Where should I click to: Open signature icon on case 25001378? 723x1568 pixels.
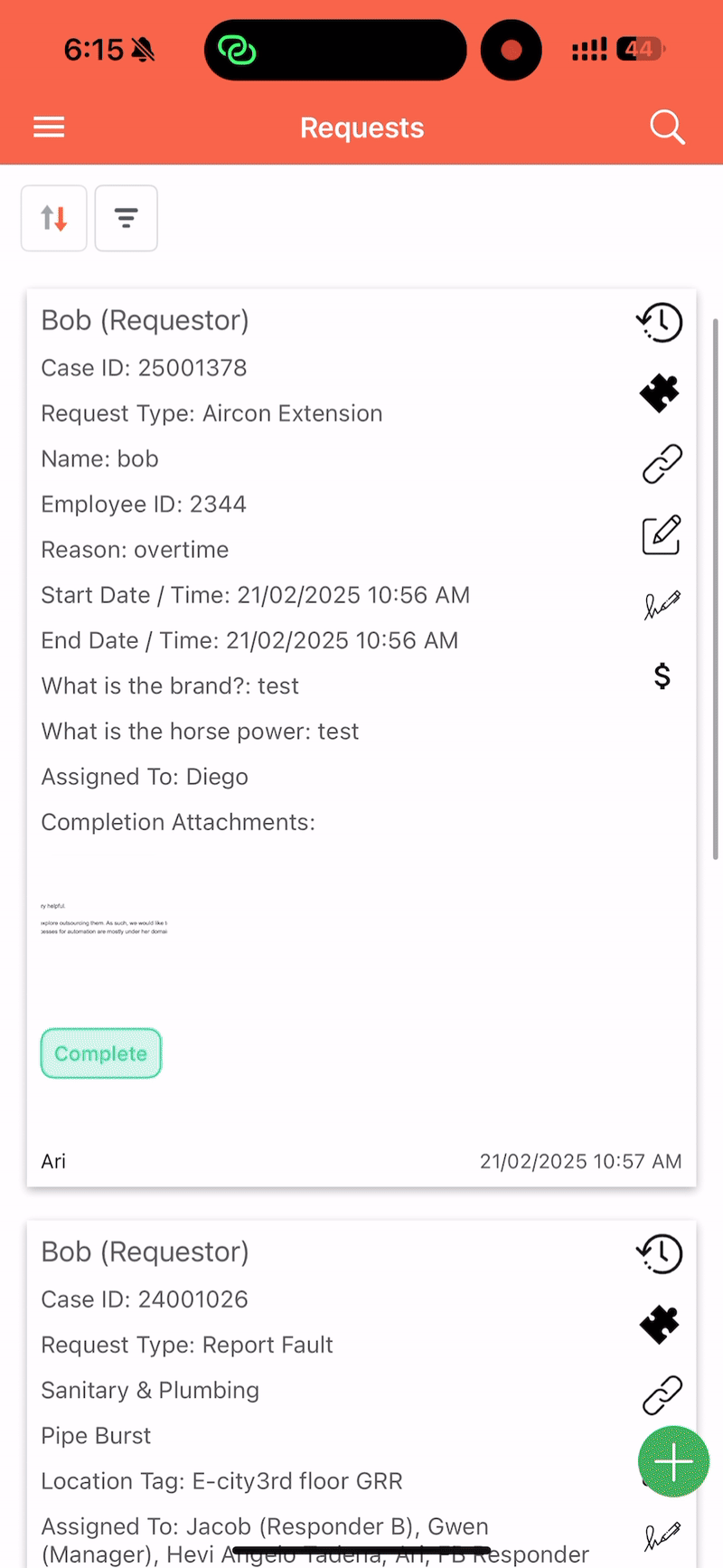pyautogui.click(x=662, y=605)
